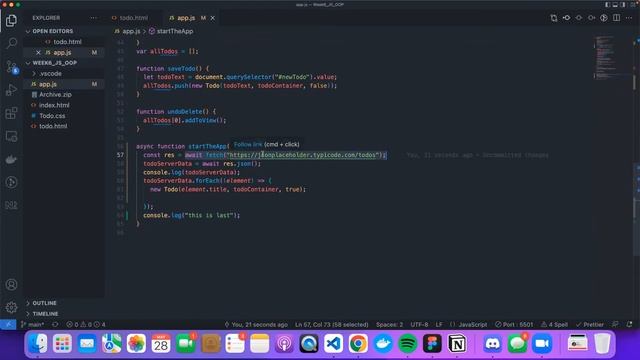
Task: Click the jsonplaceholder URL link in code
Action: pos(302,155)
